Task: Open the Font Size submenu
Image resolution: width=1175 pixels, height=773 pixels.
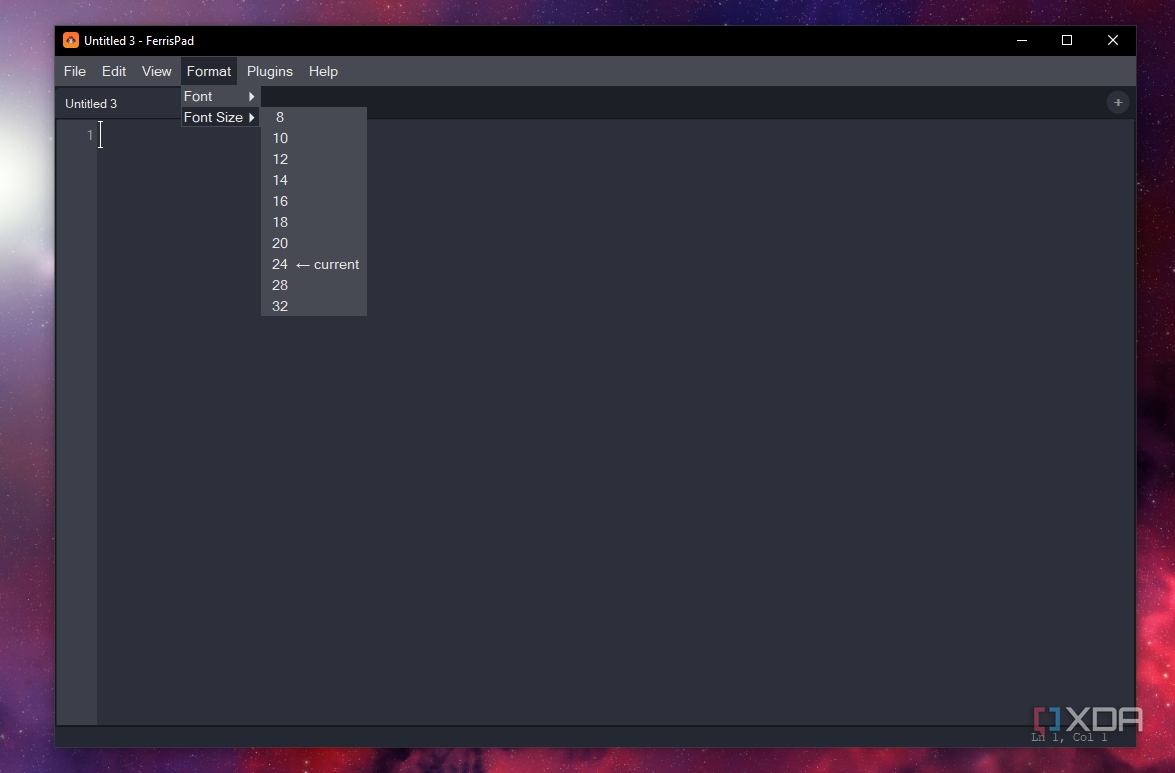Action: click(220, 118)
